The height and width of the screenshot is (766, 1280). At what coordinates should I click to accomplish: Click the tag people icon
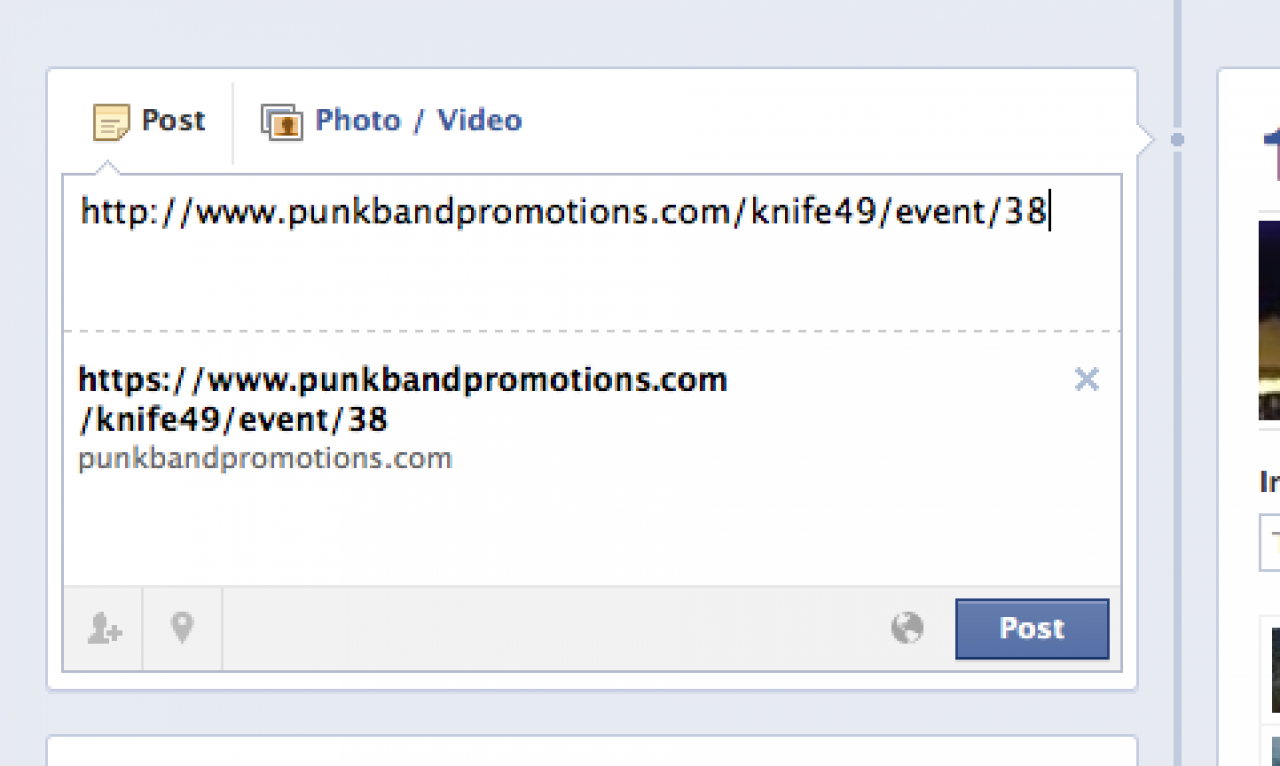(104, 628)
